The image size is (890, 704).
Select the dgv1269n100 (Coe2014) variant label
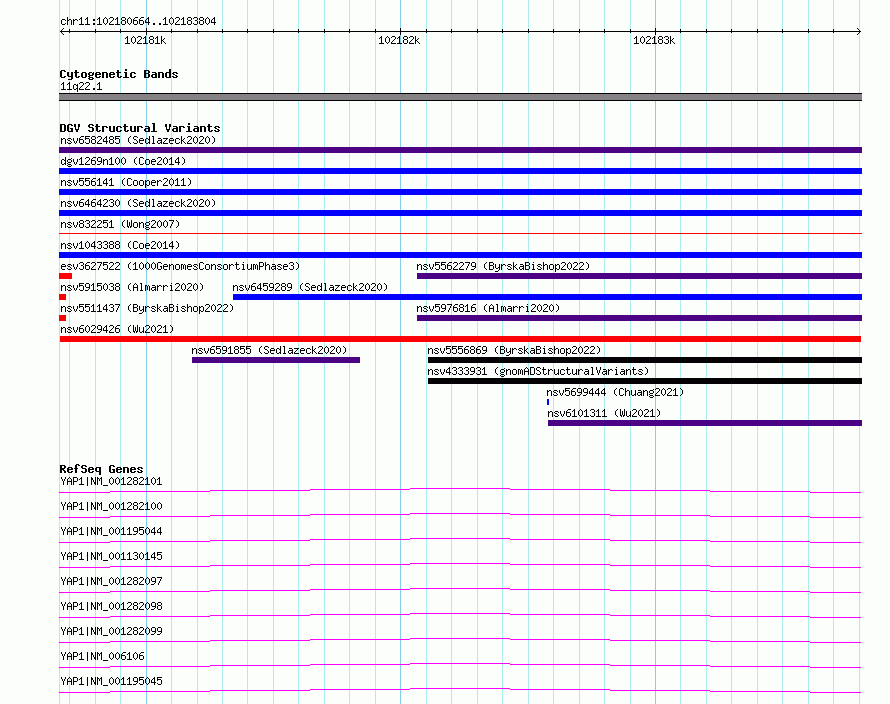click(123, 161)
